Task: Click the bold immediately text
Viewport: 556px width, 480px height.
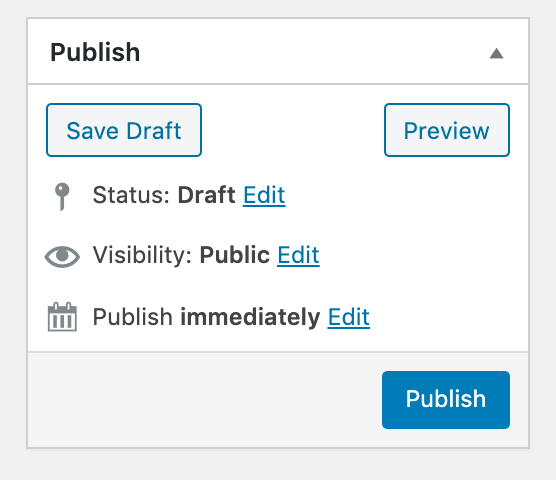Action: 250,317
